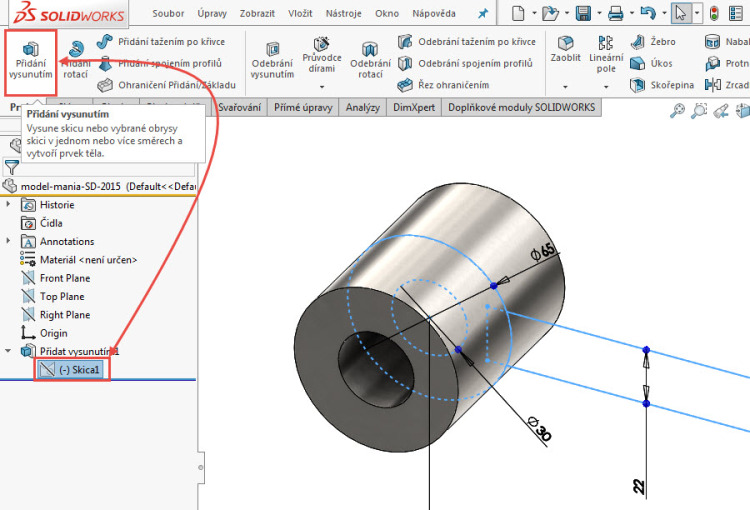
Task: Open the Nástroje menu
Action: coord(343,13)
